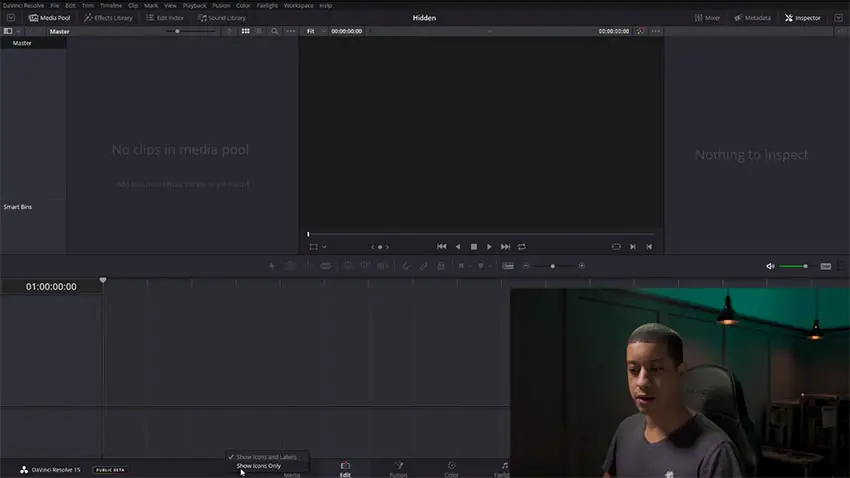The height and width of the screenshot is (478, 850).
Task: Select the Selection mode arrow tool
Action: tap(272, 266)
